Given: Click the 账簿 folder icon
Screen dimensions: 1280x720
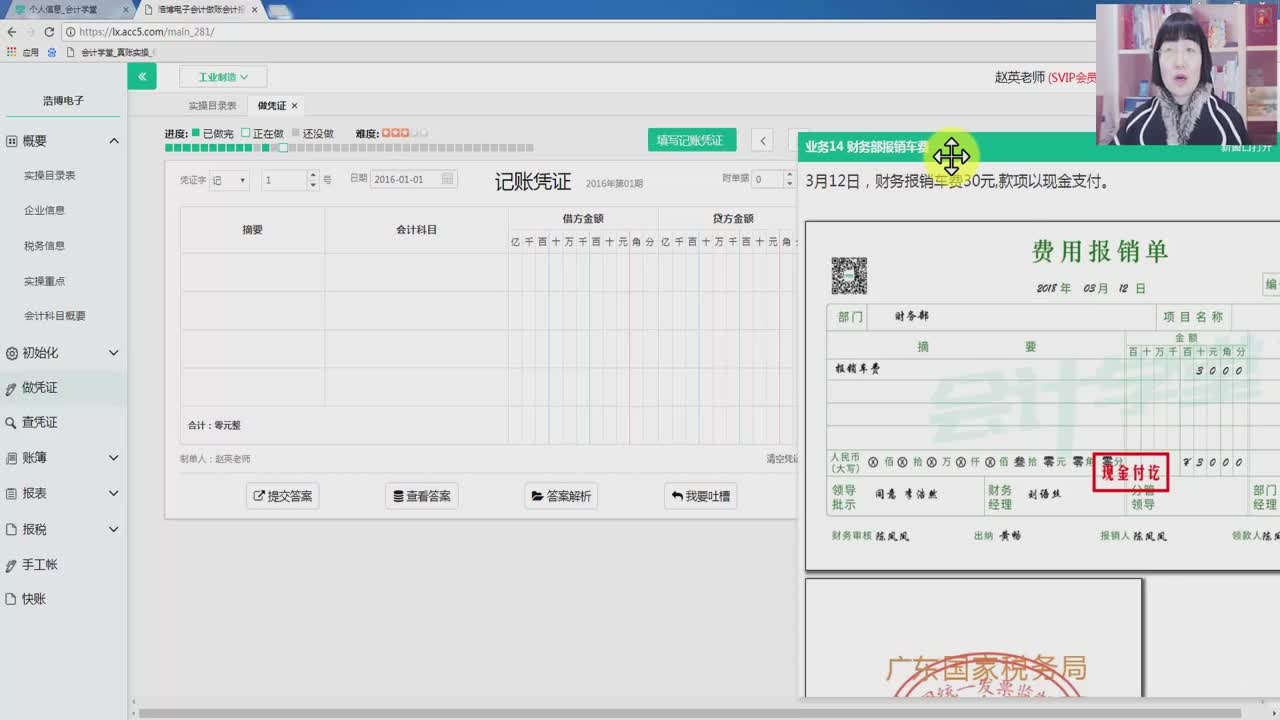Looking at the screenshot, I should pyautogui.click(x=11, y=457).
